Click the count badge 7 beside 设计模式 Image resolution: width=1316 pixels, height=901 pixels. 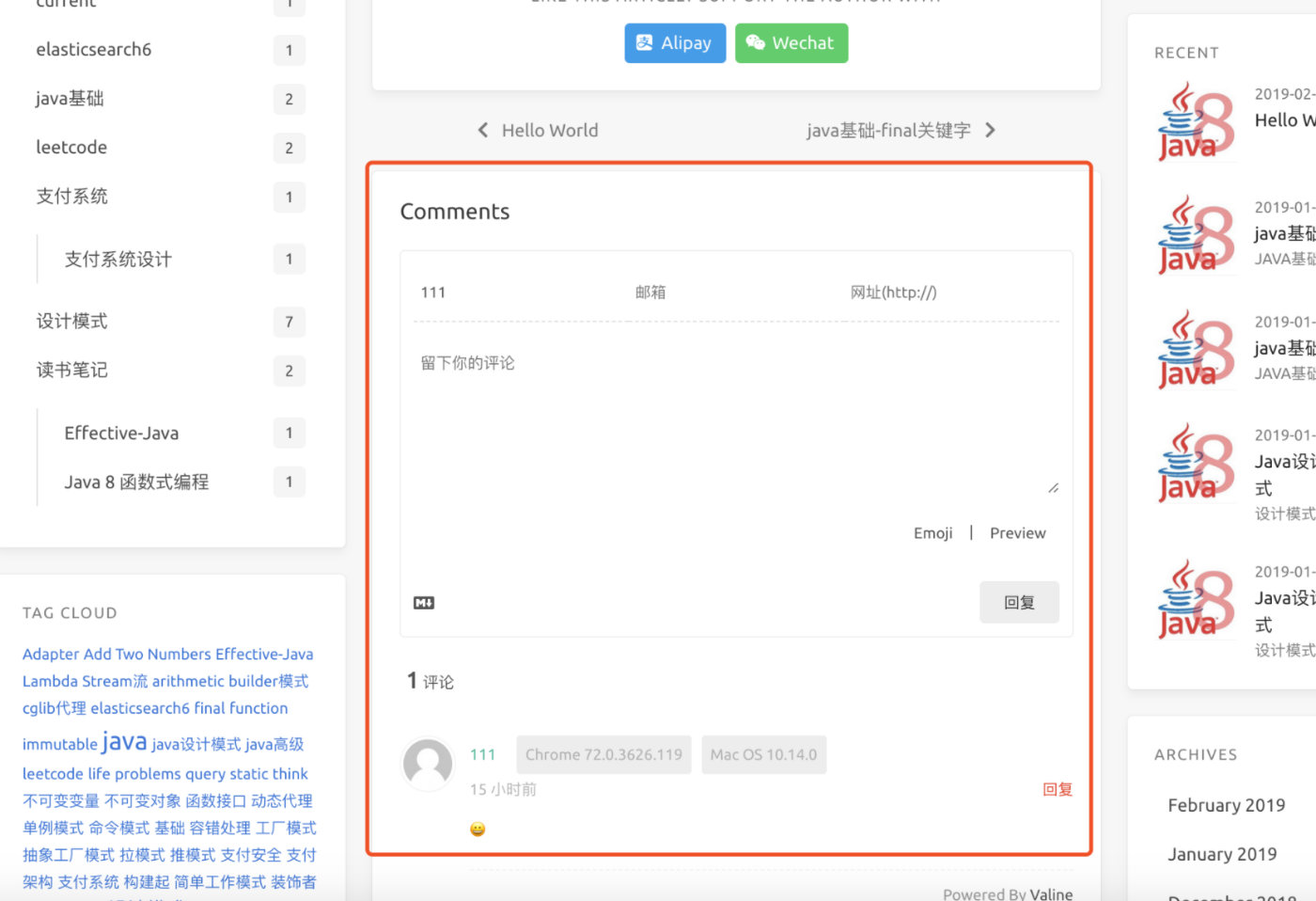(x=290, y=322)
